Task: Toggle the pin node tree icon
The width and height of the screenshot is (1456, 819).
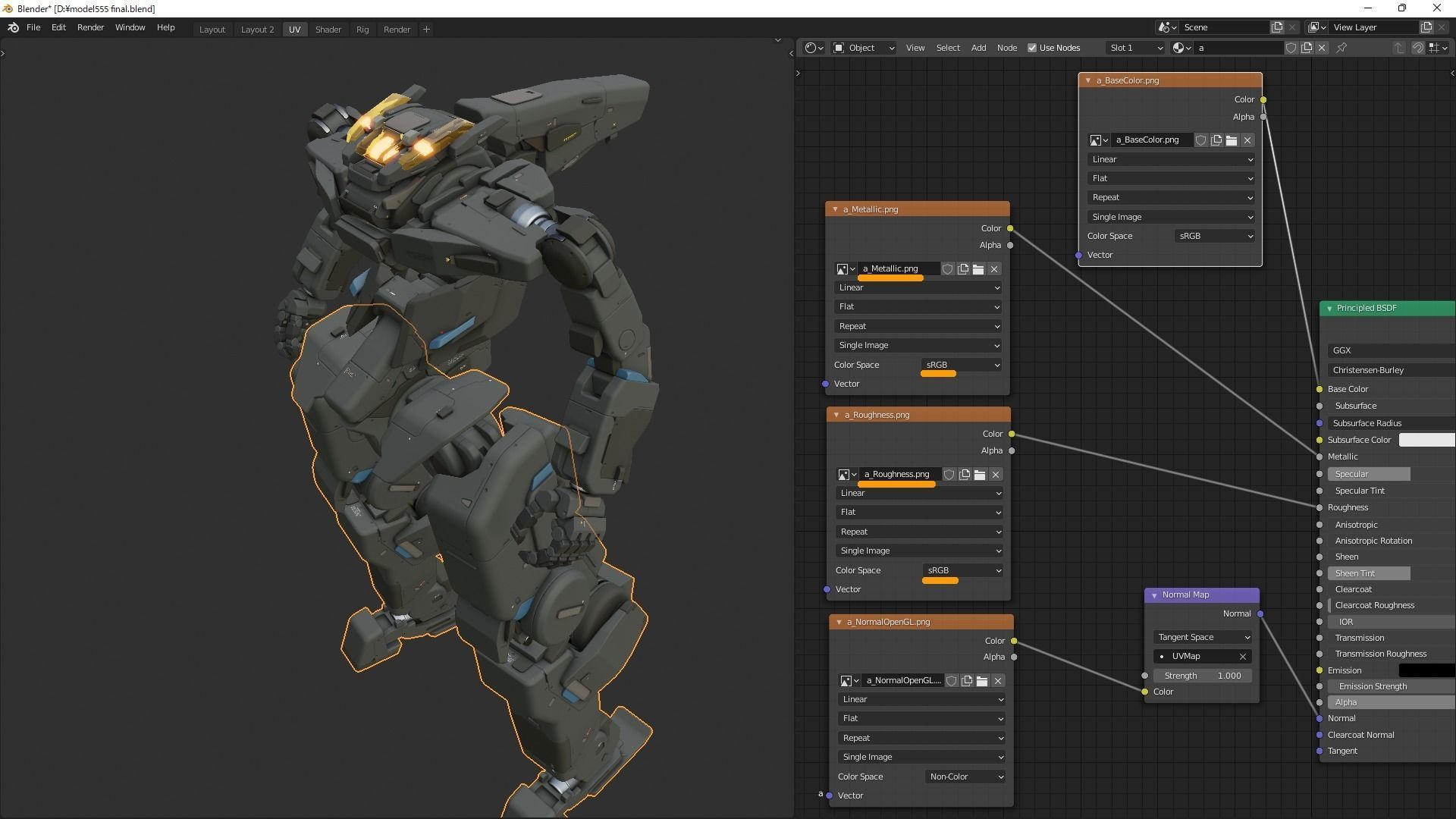Action: pyautogui.click(x=1341, y=48)
